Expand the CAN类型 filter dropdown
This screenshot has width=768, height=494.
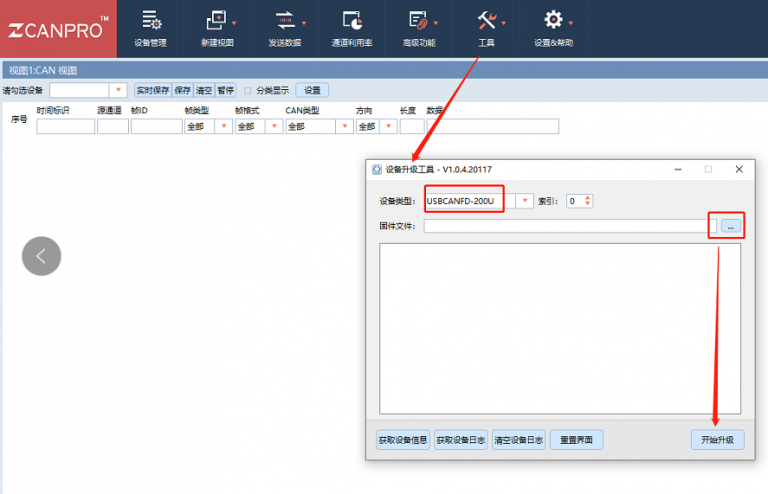click(345, 127)
